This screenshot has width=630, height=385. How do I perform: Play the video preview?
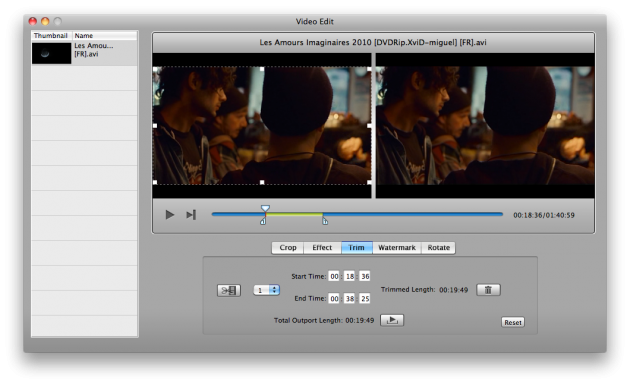coord(170,215)
